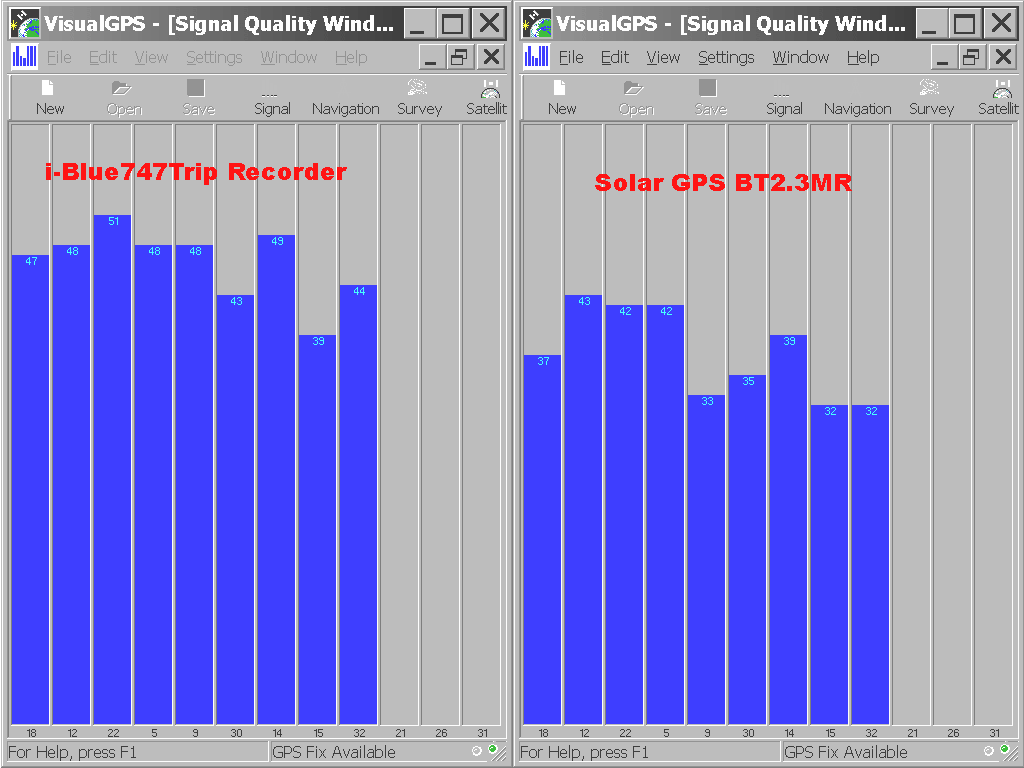Viewport: 1024px width, 768px height.
Task: Open Satellite view in right VisualGPS window
Action: 999,97
